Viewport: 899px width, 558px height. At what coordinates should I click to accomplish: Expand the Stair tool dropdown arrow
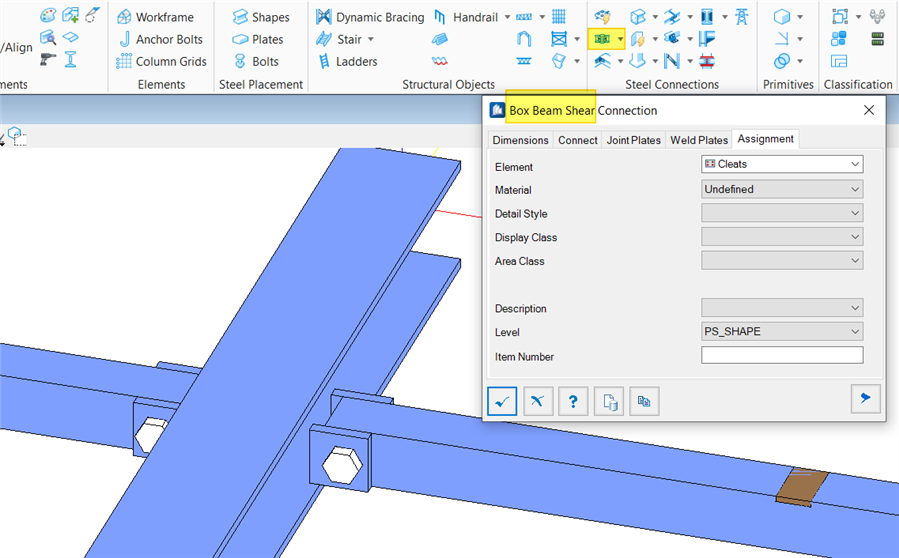(371, 39)
